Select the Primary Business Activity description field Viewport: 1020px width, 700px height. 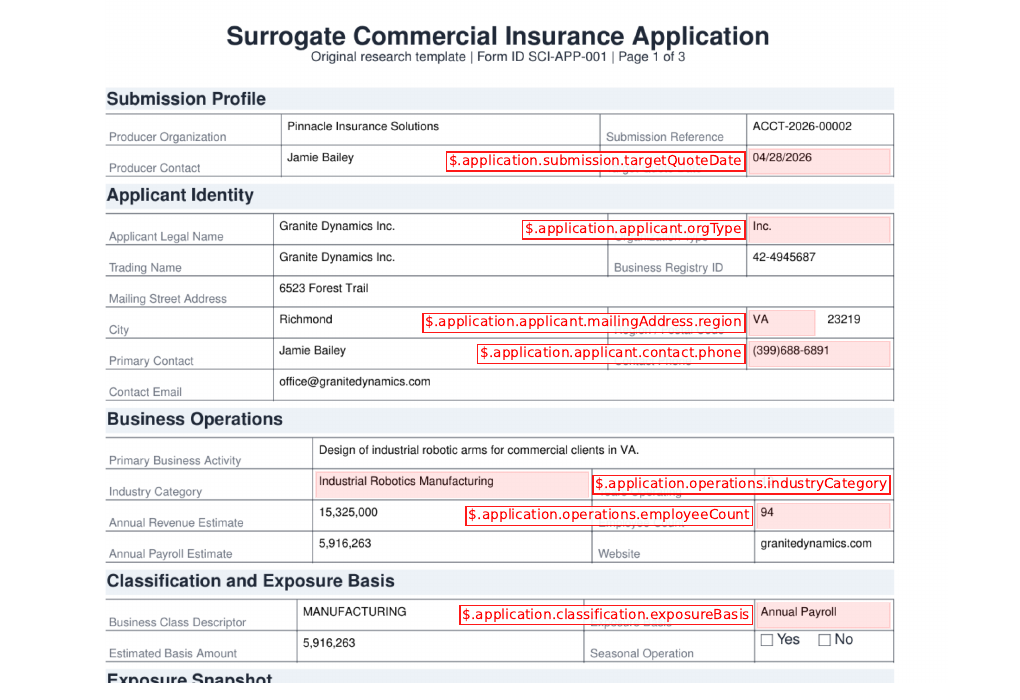pos(603,453)
